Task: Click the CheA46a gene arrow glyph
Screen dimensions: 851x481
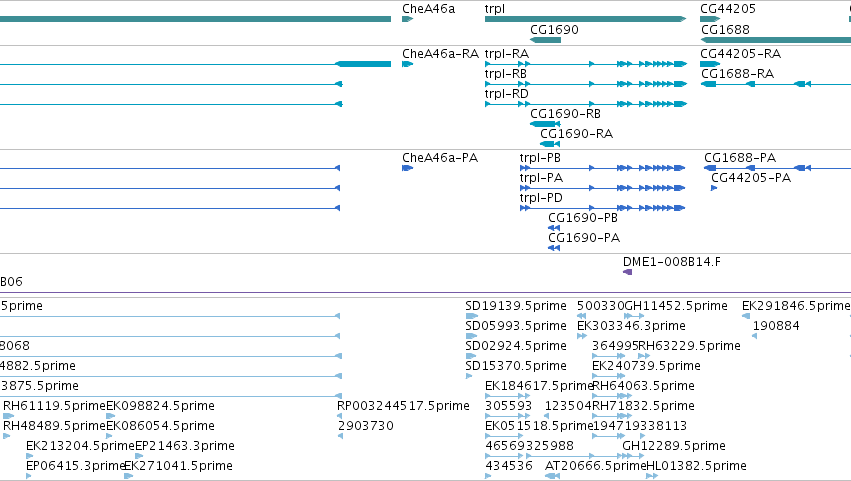Action: [408, 19]
